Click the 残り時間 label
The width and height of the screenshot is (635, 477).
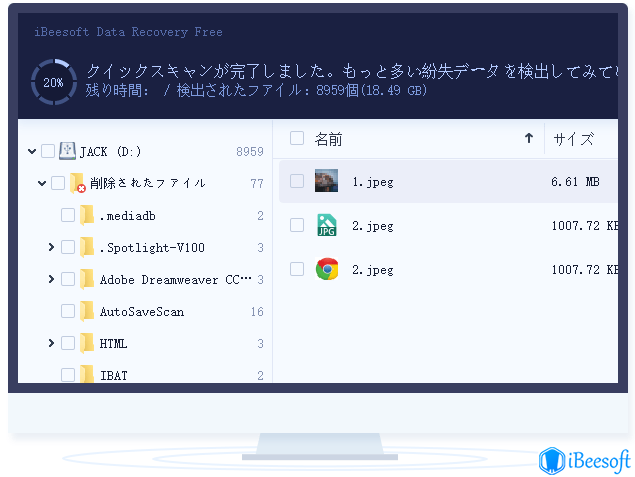pos(117,90)
